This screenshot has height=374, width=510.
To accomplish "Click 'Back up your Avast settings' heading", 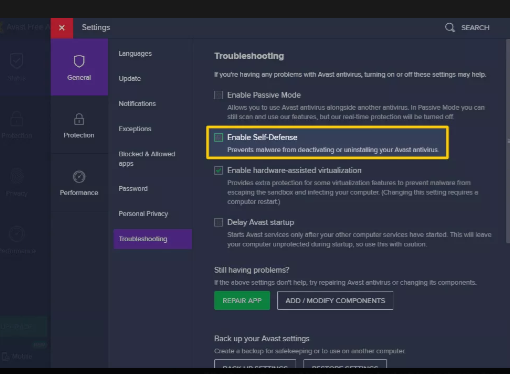I will [x=262, y=339].
